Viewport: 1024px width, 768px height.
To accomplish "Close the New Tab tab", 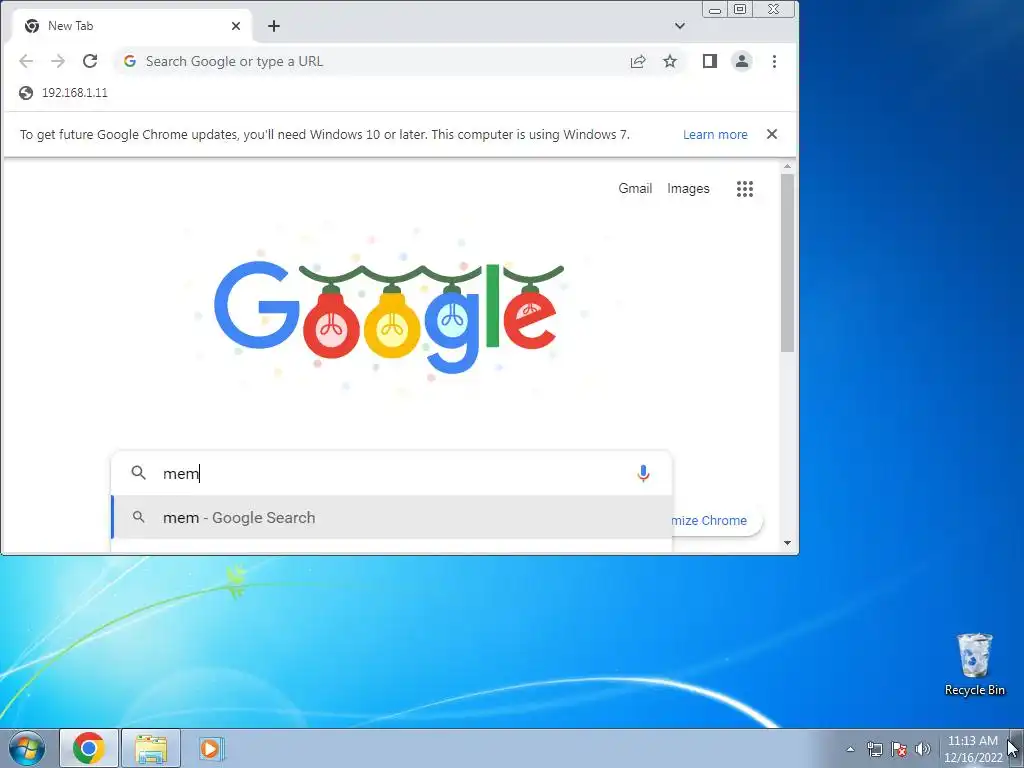I will (x=236, y=26).
